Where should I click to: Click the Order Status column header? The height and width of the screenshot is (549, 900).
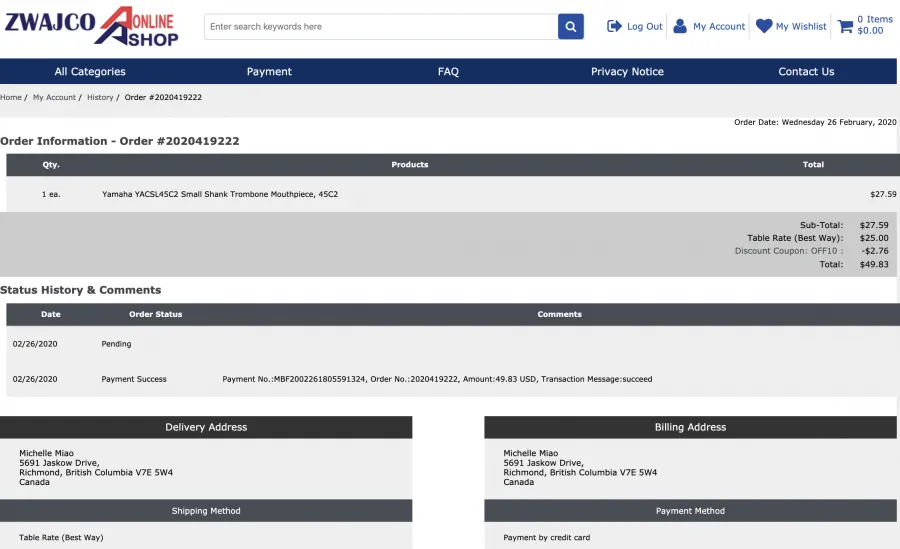coord(156,314)
